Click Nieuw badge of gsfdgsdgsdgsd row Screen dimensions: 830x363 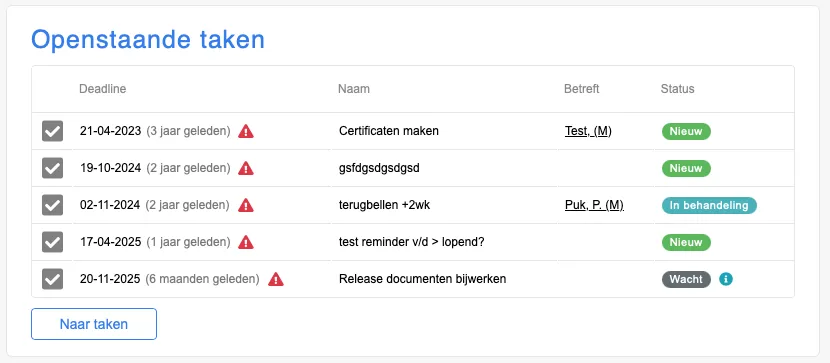686,168
